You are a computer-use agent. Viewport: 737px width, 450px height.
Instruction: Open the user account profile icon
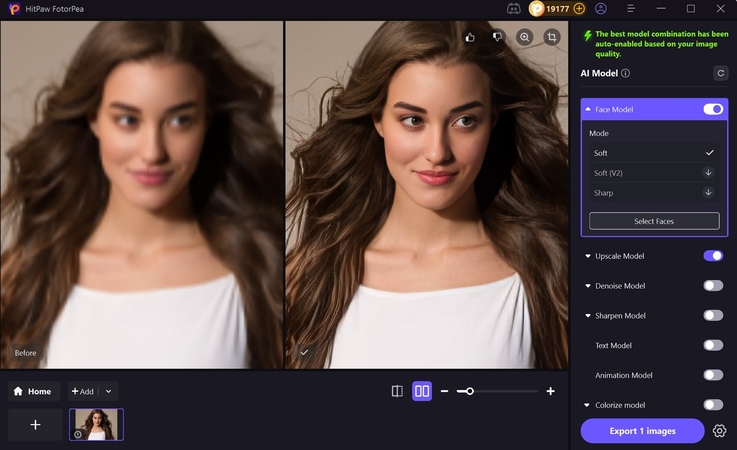(x=601, y=8)
